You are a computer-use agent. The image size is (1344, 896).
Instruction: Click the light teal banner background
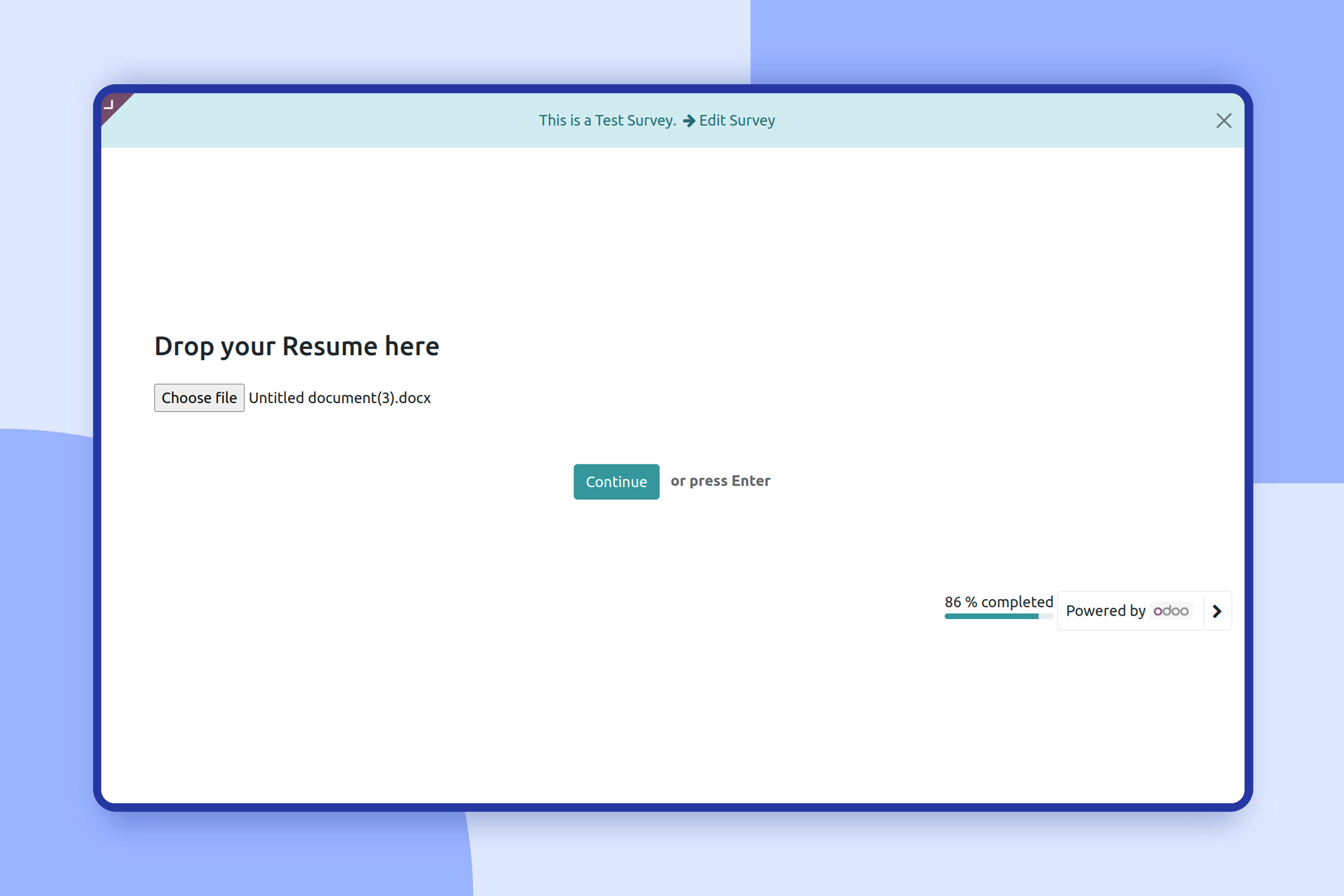click(343, 121)
